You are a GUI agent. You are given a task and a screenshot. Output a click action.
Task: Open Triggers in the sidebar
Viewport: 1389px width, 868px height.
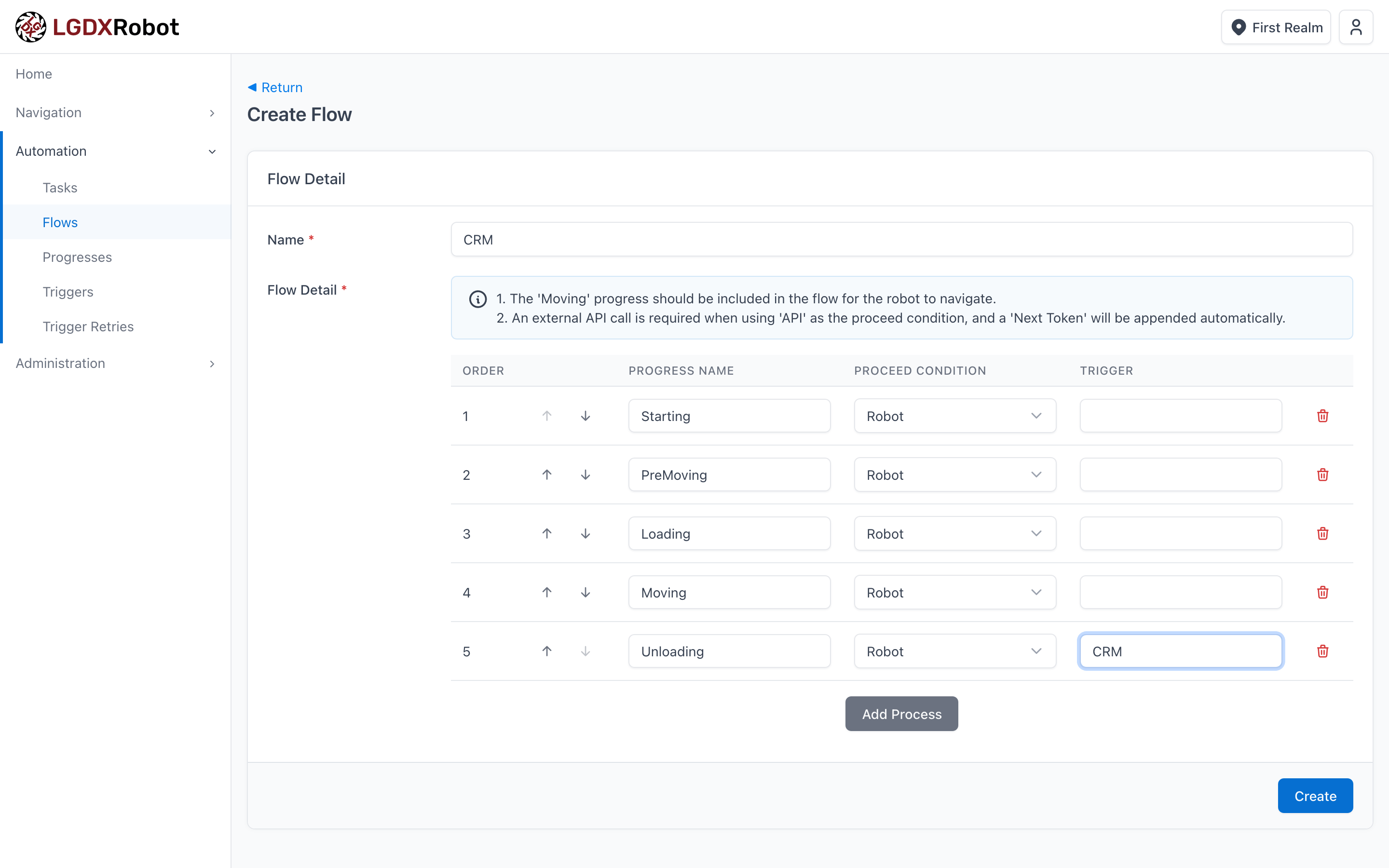click(68, 292)
